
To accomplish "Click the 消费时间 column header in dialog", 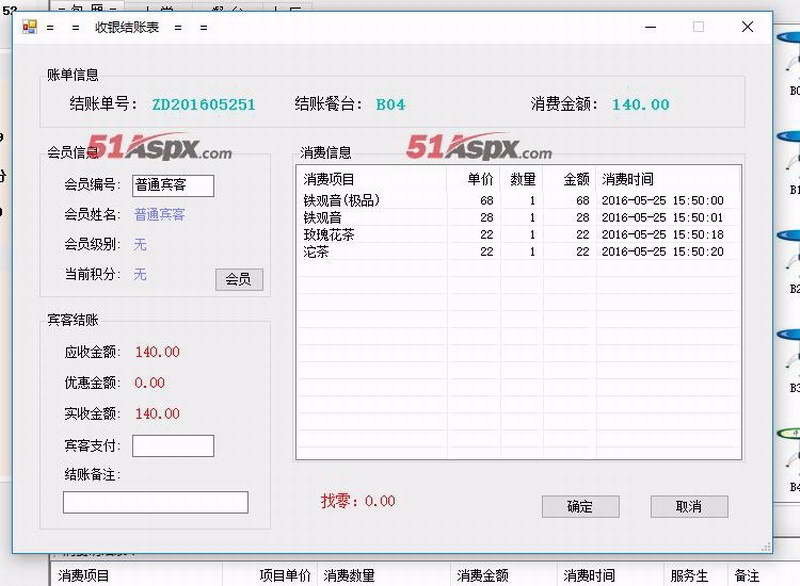I will click(668, 179).
